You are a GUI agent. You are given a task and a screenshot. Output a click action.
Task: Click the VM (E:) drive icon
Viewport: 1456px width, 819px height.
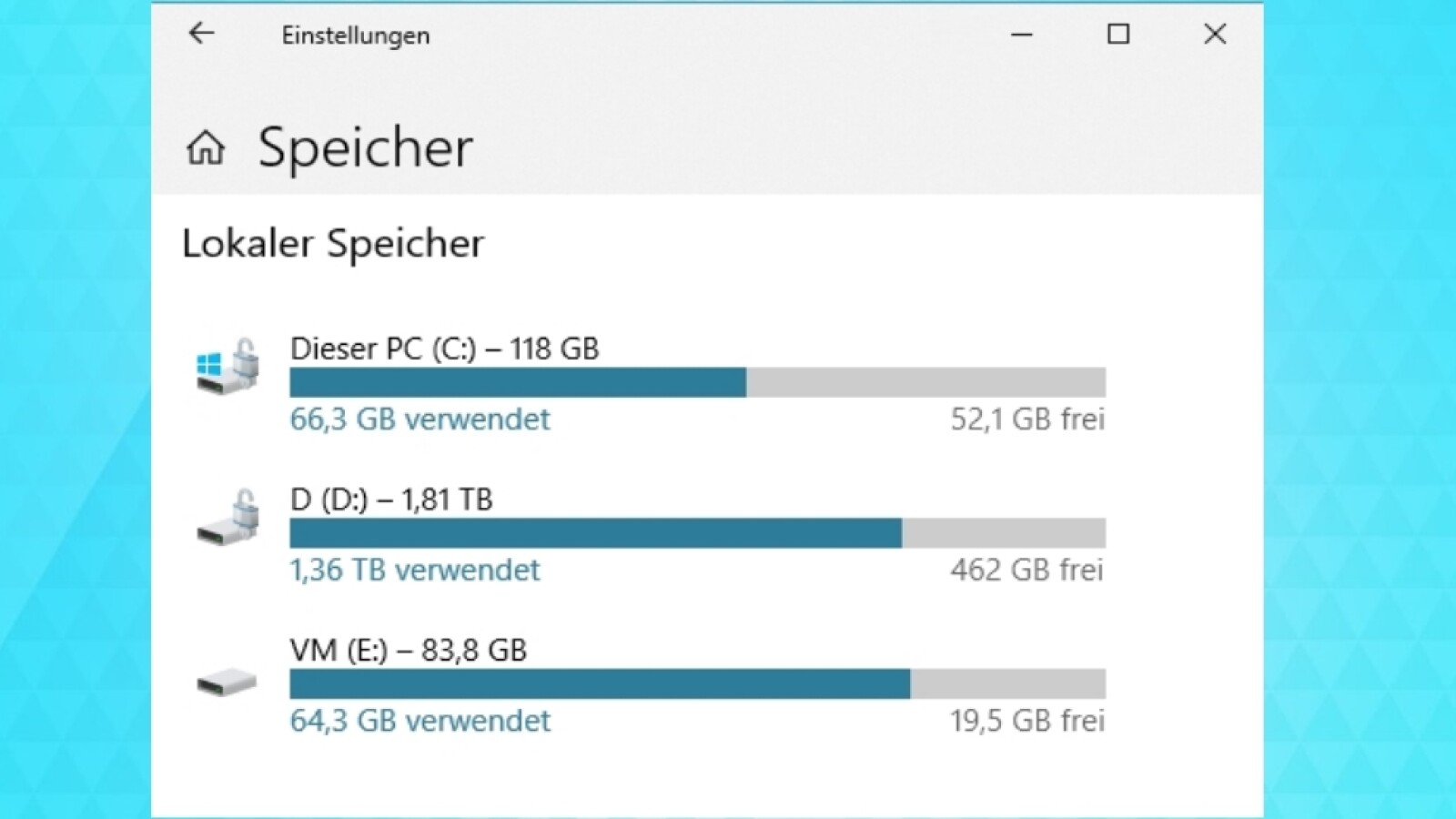pos(227,682)
